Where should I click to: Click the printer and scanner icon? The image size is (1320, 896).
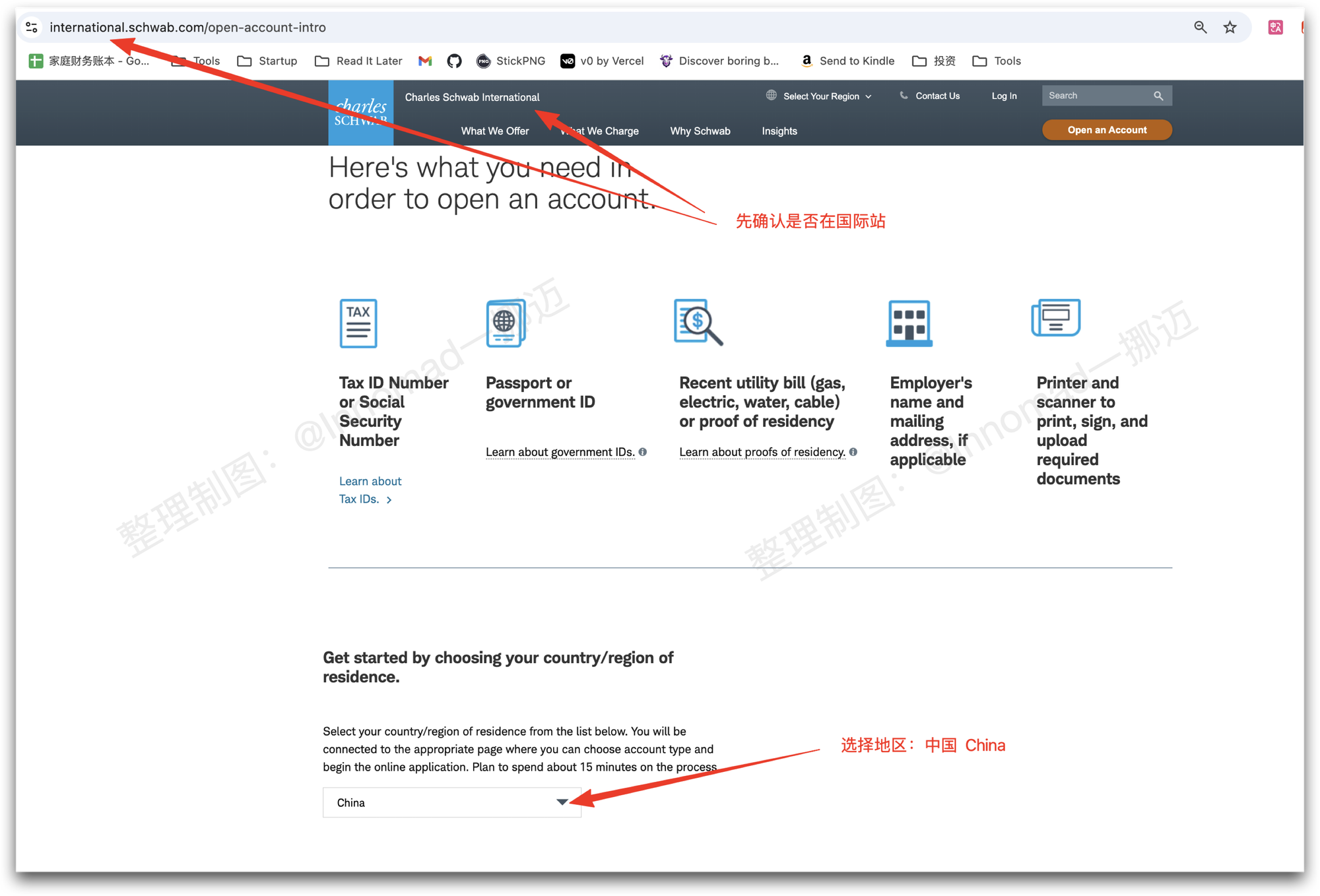(x=1056, y=317)
